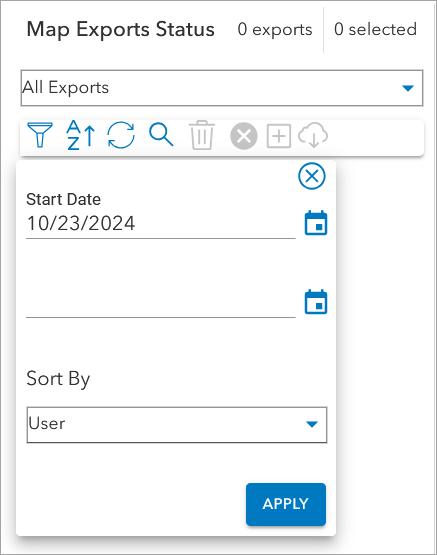437x555 pixels.
Task: Click the Map Exports Status title
Action: (121, 29)
